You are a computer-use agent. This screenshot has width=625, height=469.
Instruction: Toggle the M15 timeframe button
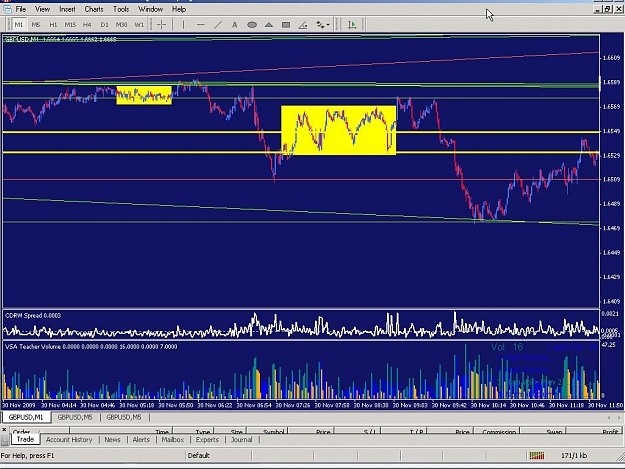[x=70, y=25]
